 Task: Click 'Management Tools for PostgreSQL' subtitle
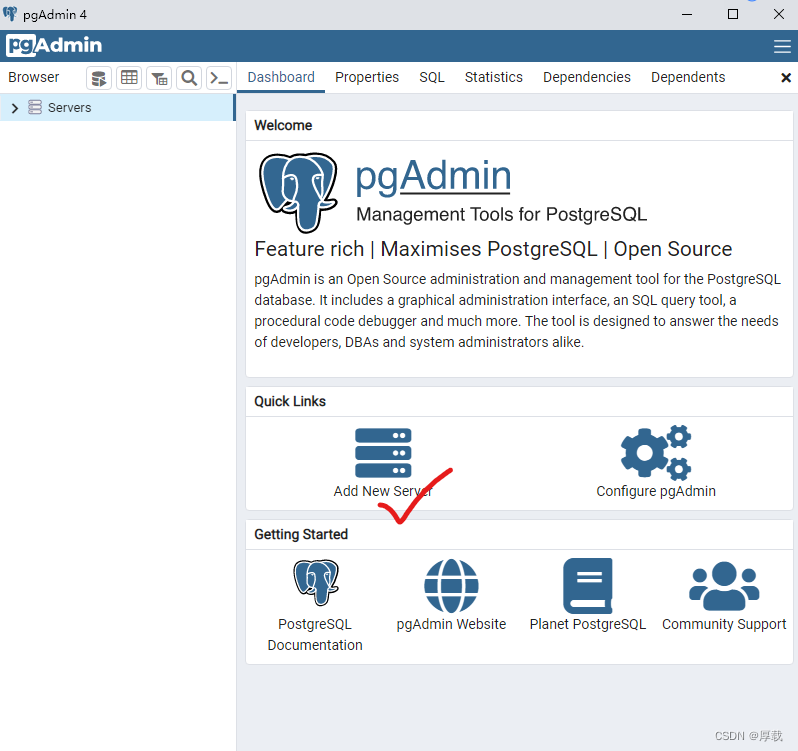[x=501, y=215]
